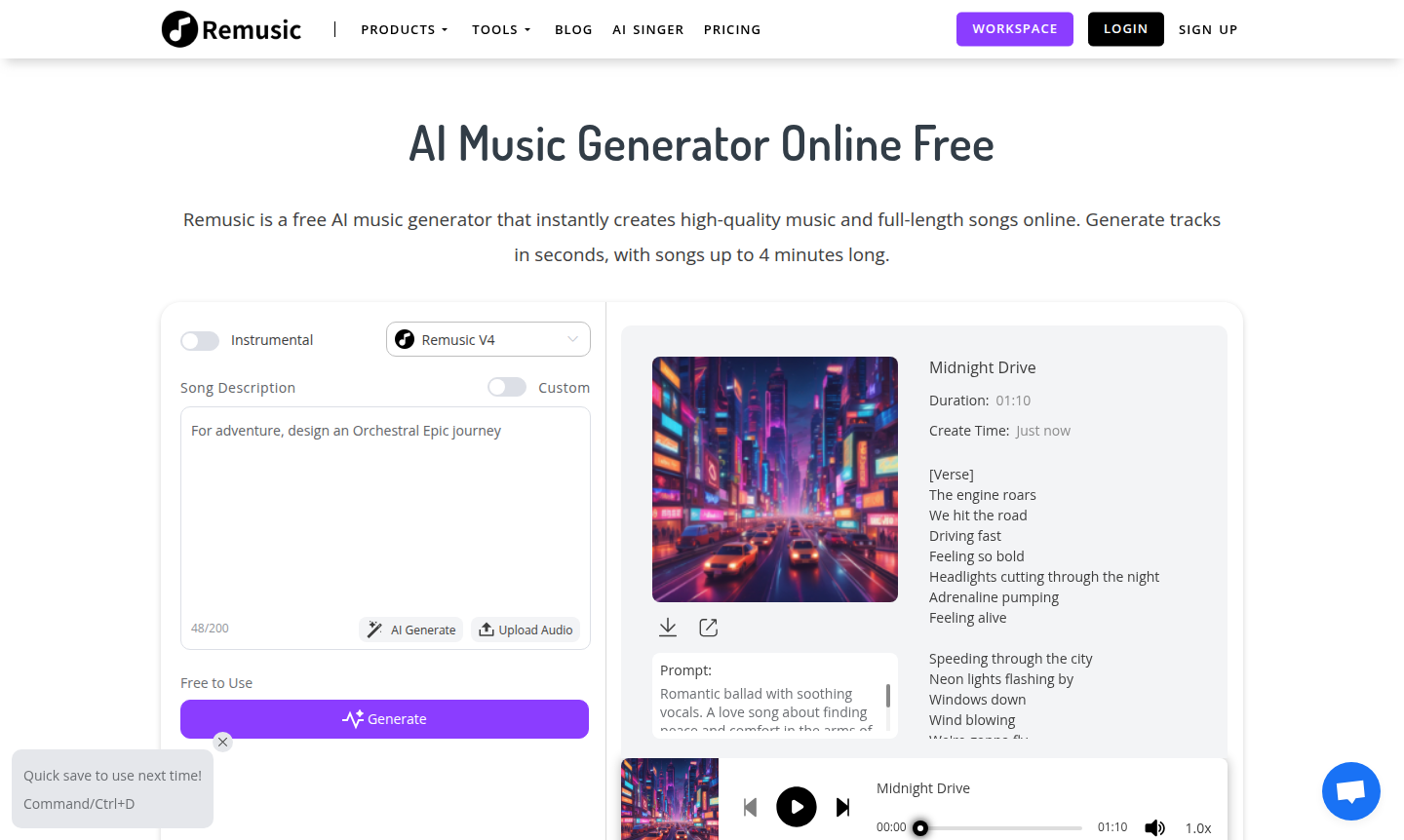Image resolution: width=1404 pixels, height=840 pixels.
Task: Dismiss the quick save tooltip
Action: 223,742
